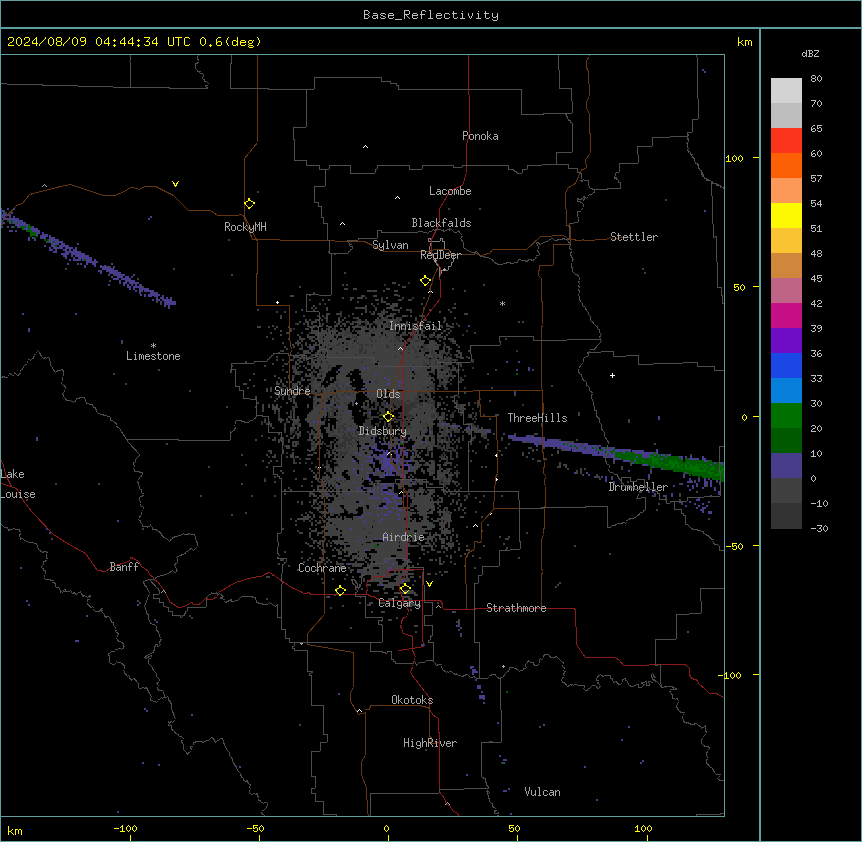Image resolution: width=862 pixels, height=842 pixels.
Task: Click the white plus marker north of Drumheller
Action: 612,375
